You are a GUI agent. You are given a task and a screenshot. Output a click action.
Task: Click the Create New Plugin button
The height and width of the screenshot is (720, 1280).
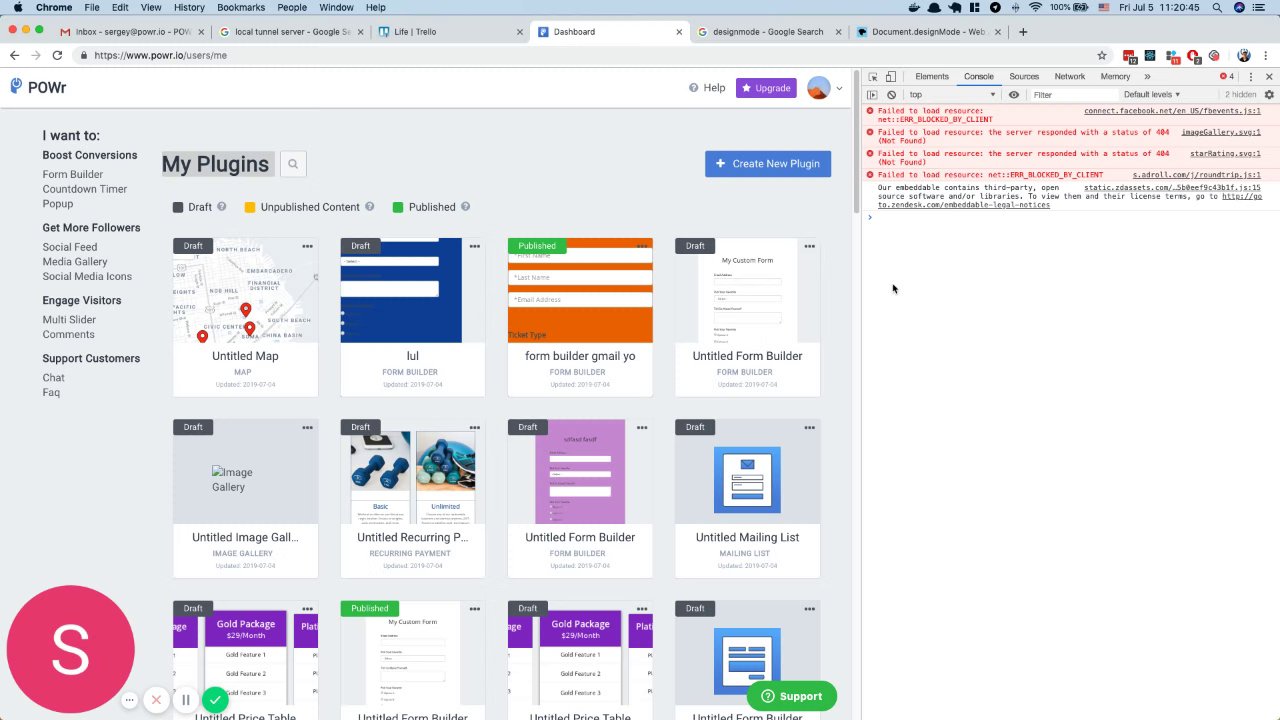coord(768,164)
